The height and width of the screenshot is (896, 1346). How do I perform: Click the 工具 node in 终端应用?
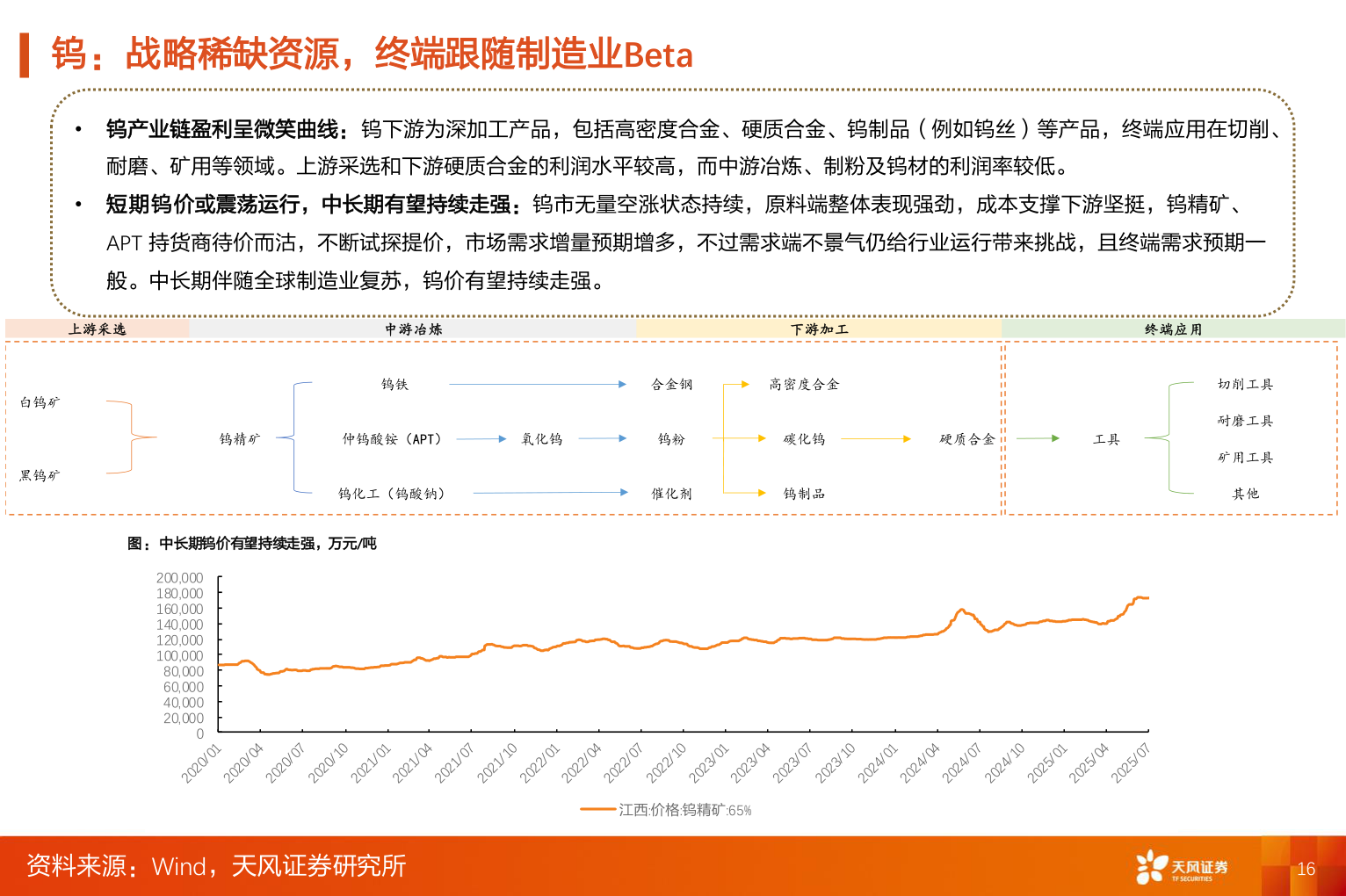[x=1106, y=438]
